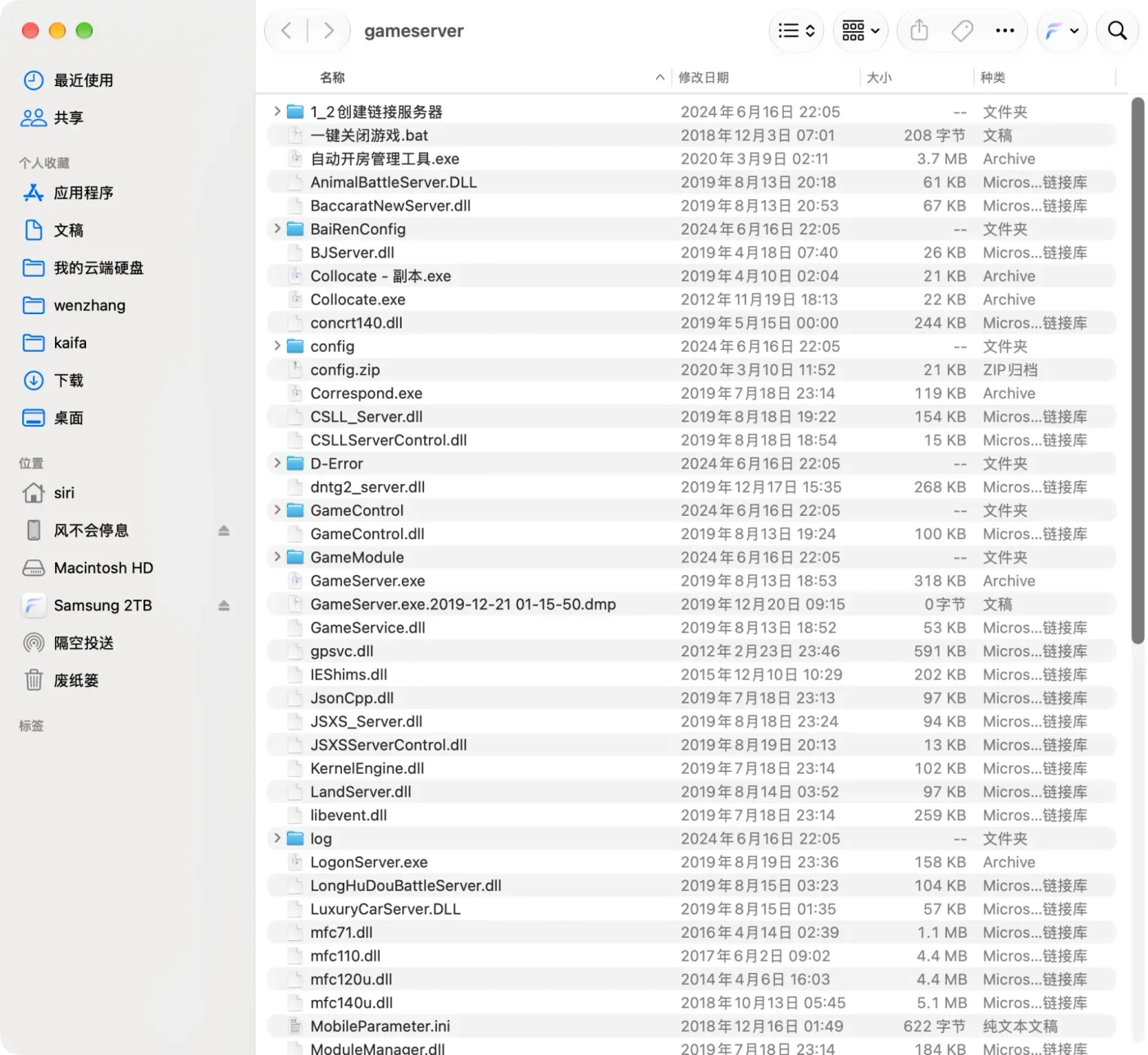This screenshot has height=1055, width=1148.
Task: Select the file 一键关闭游戏.bat
Action: point(691,135)
